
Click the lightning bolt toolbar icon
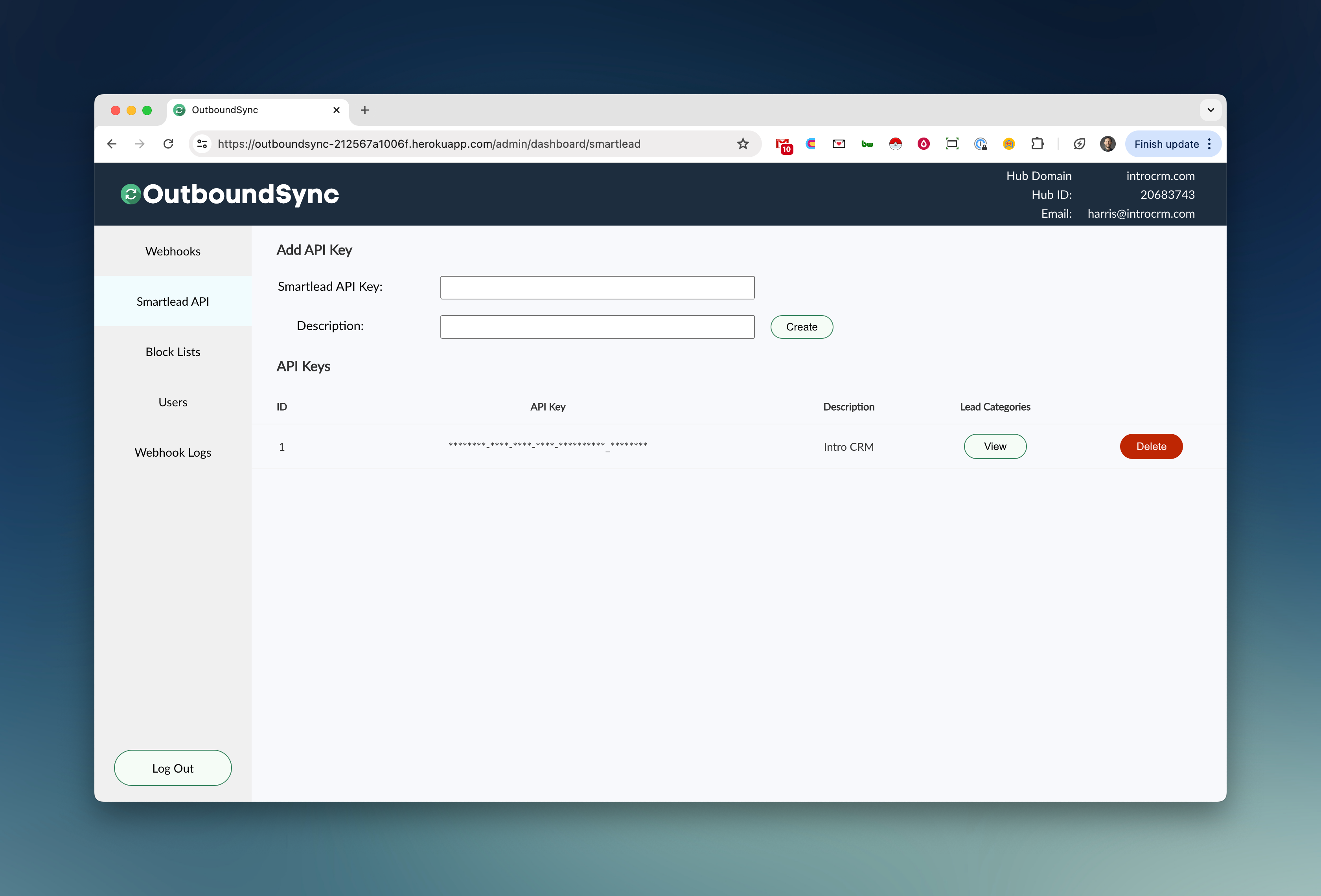pyautogui.click(x=1080, y=144)
